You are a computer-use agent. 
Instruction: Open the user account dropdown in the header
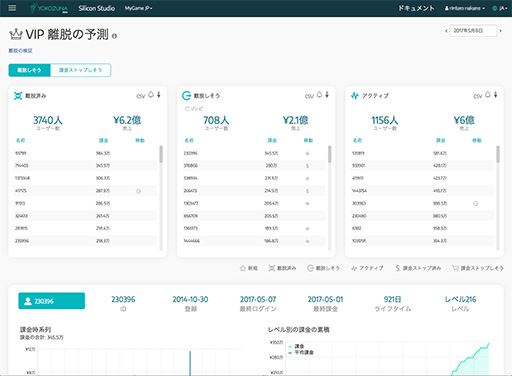pyautogui.click(x=465, y=8)
